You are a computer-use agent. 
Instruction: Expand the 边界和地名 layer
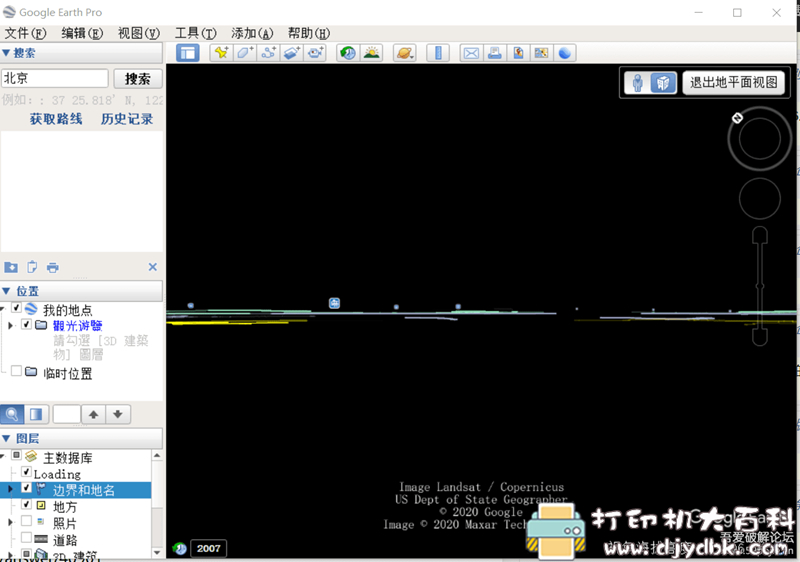[10, 490]
